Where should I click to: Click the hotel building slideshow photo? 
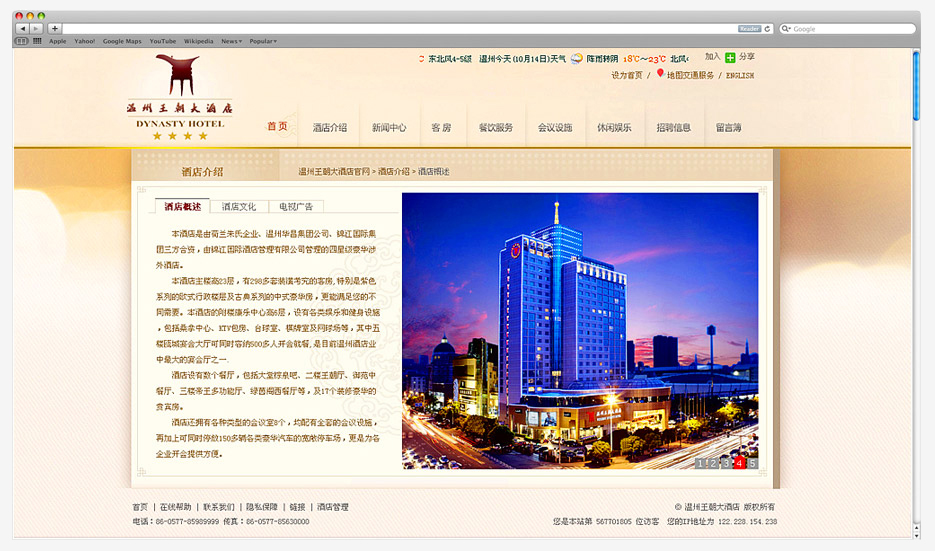580,320
